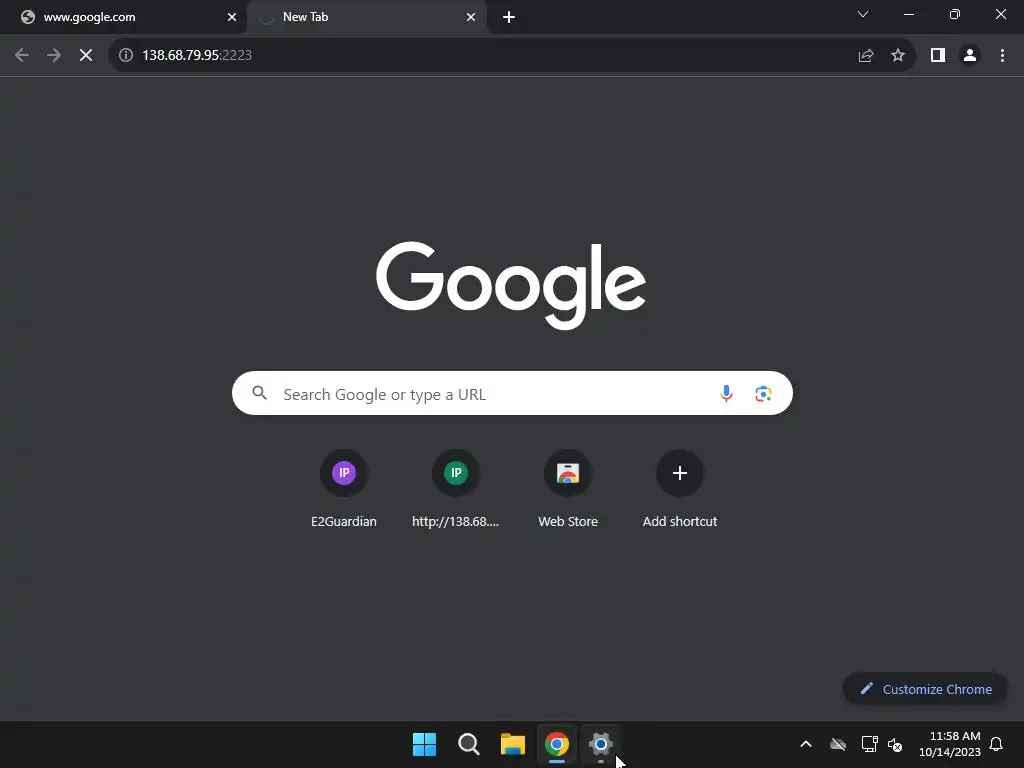Focus the Search Google or type a URL box
Image resolution: width=1024 pixels, height=768 pixels.
(512, 393)
